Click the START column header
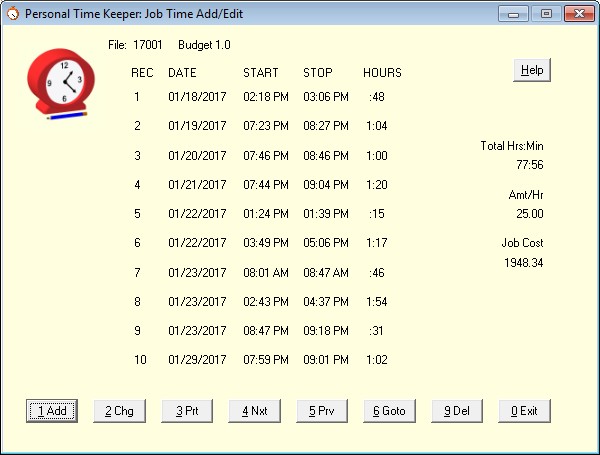The image size is (600, 455). pos(261,73)
